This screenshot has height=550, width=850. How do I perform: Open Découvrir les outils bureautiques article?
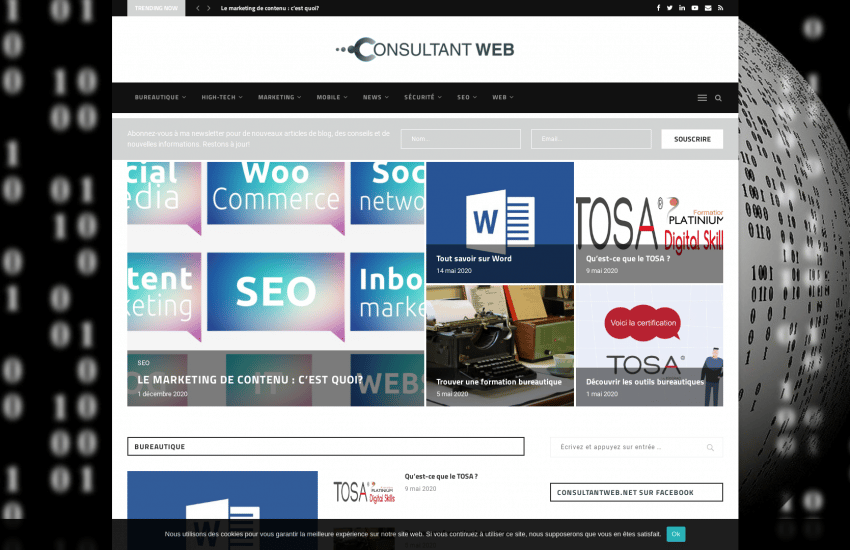coord(645,382)
